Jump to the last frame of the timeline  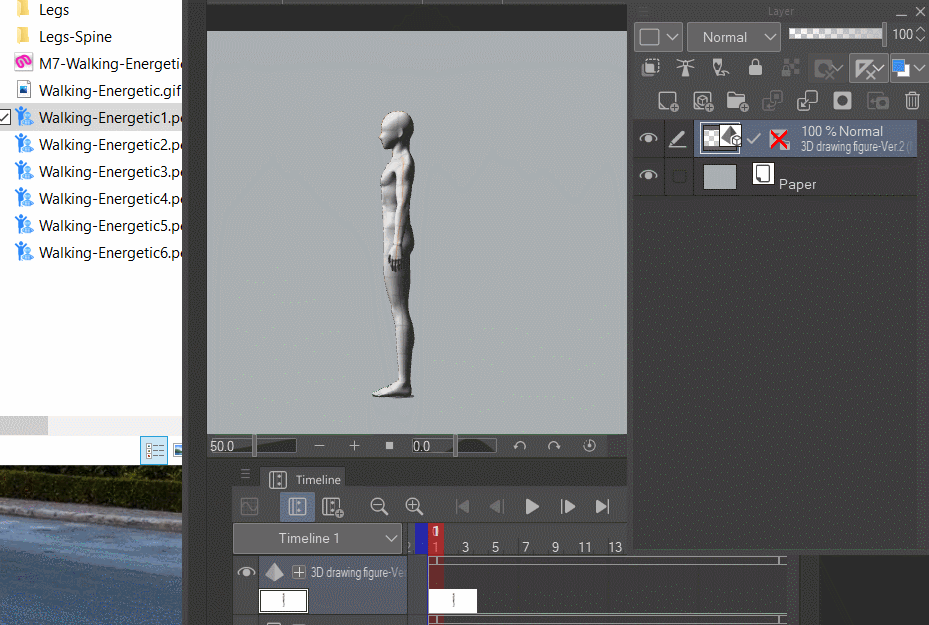tap(602, 507)
